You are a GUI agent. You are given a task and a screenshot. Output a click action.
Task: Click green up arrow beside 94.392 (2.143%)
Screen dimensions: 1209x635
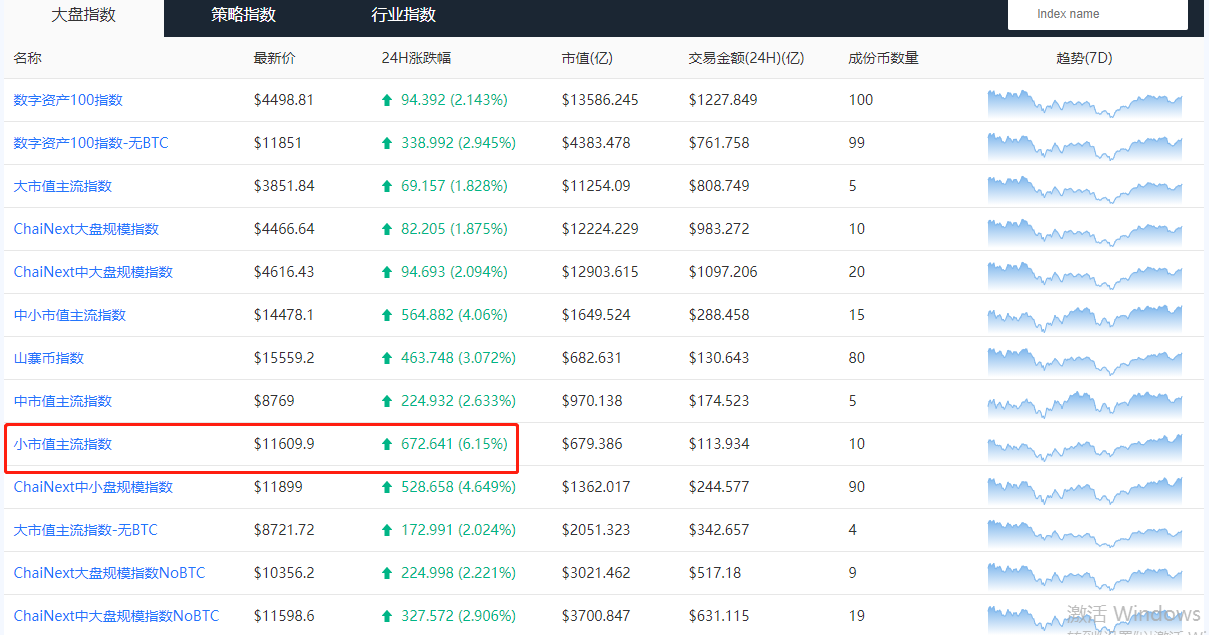click(x=387, y=100)
